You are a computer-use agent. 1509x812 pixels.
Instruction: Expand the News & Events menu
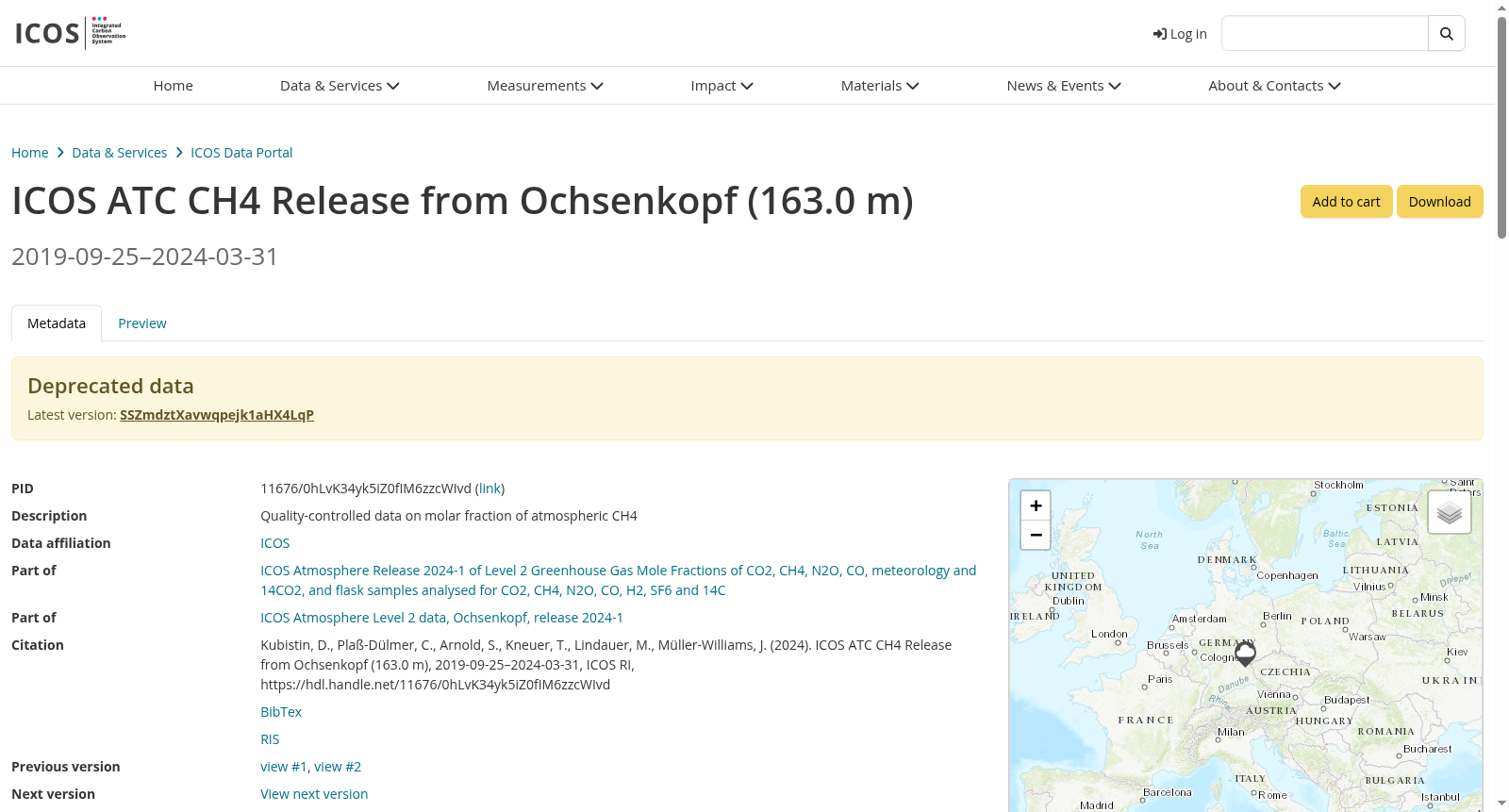click(x=1064, y=86)
